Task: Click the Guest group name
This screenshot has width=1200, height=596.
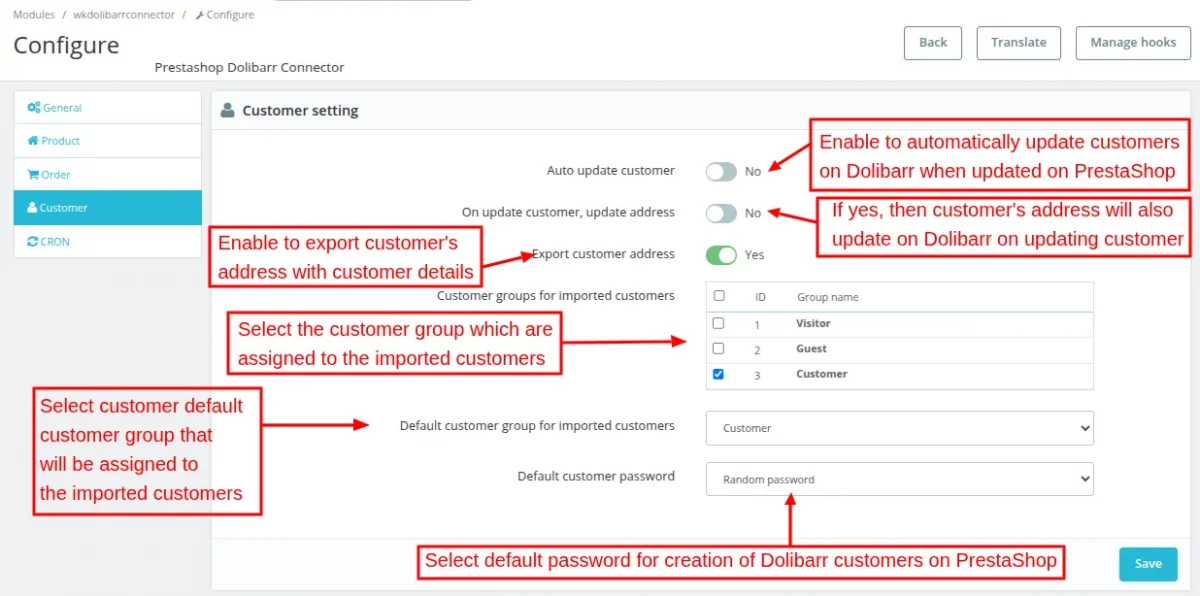Action: point(811,349)
